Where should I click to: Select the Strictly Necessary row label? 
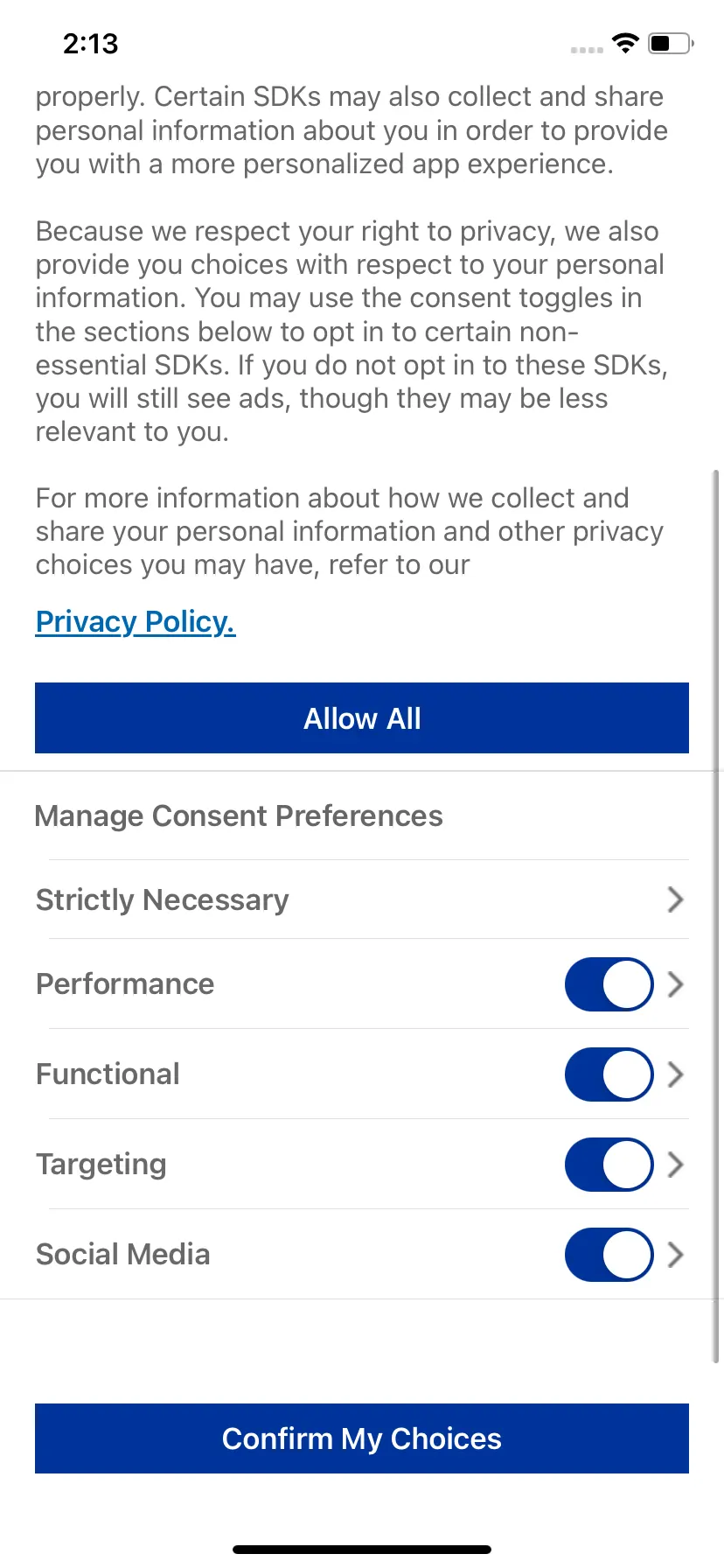(x=162, y=900)
